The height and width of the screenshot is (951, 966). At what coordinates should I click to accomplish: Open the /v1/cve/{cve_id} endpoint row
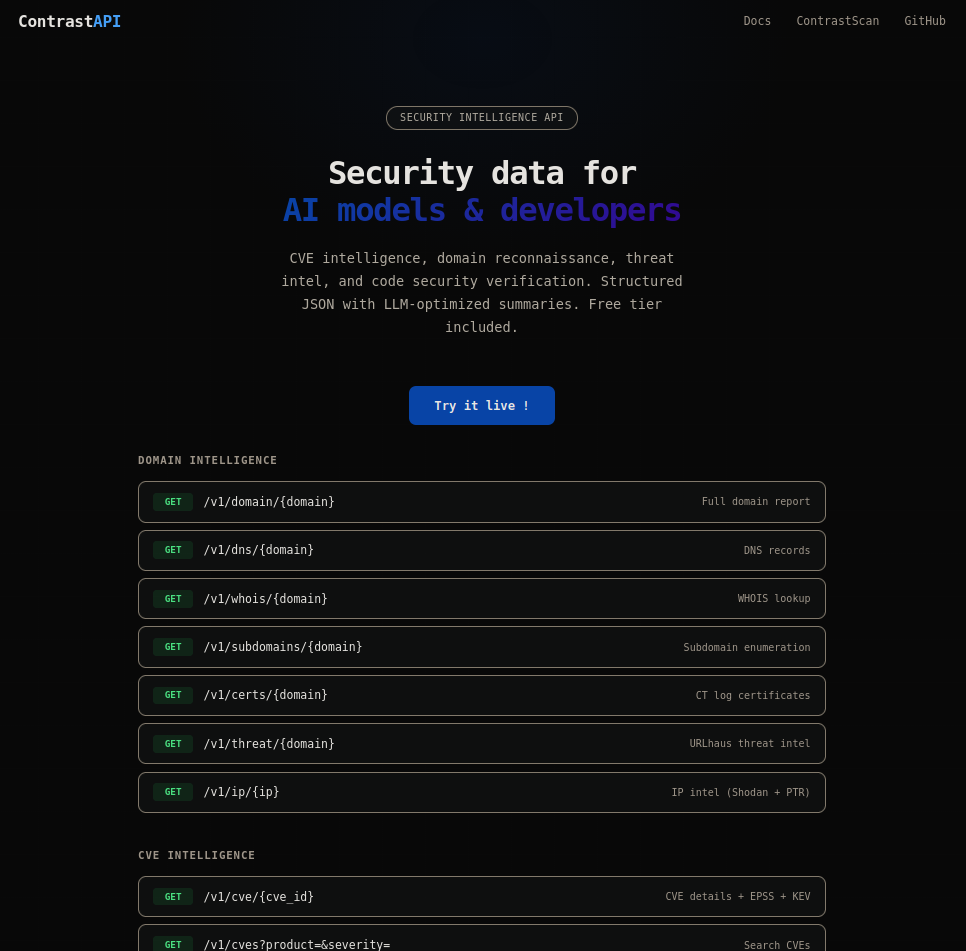(x=482, y=896)
